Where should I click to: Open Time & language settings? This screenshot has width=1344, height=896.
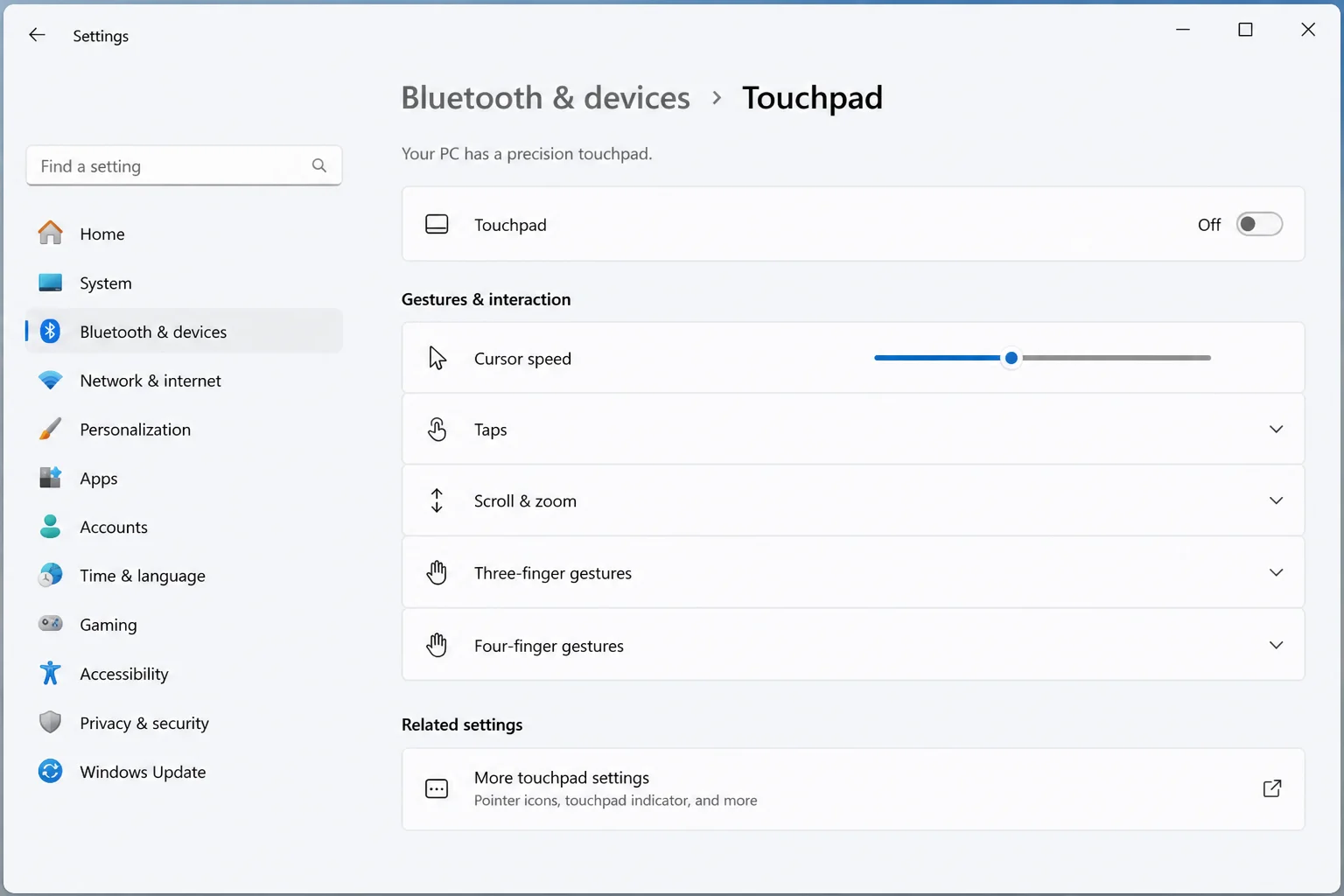tap(184, 576)
